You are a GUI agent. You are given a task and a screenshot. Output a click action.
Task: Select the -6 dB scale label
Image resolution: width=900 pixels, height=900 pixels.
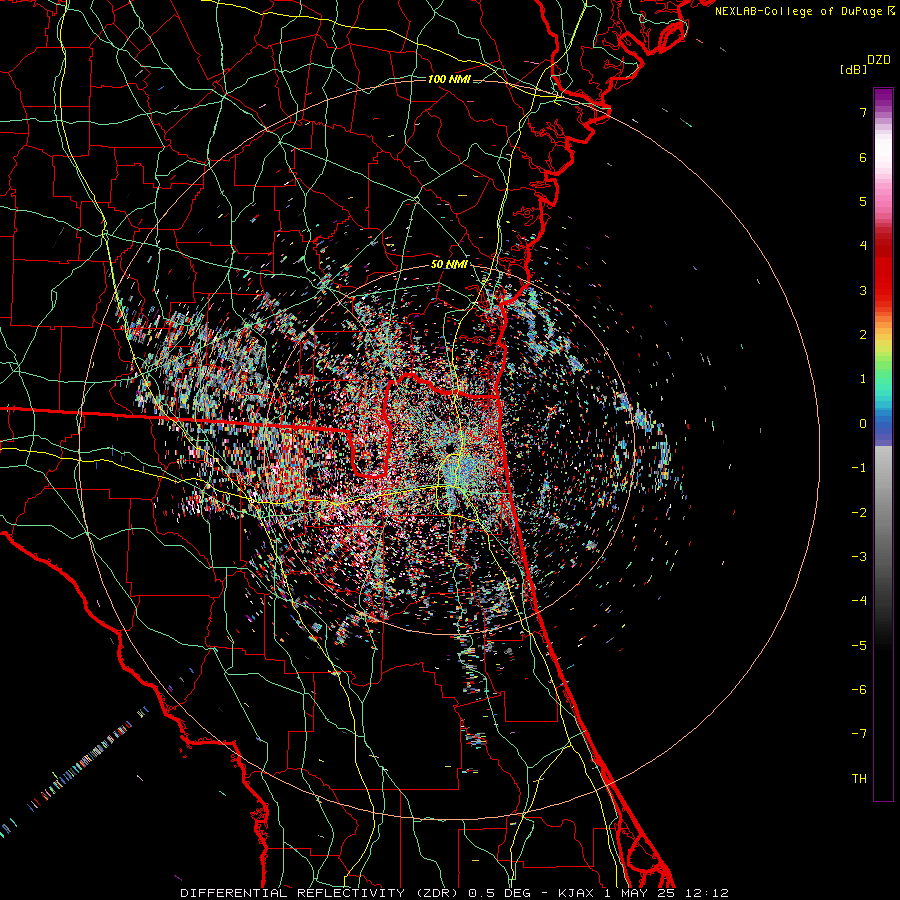859,690
